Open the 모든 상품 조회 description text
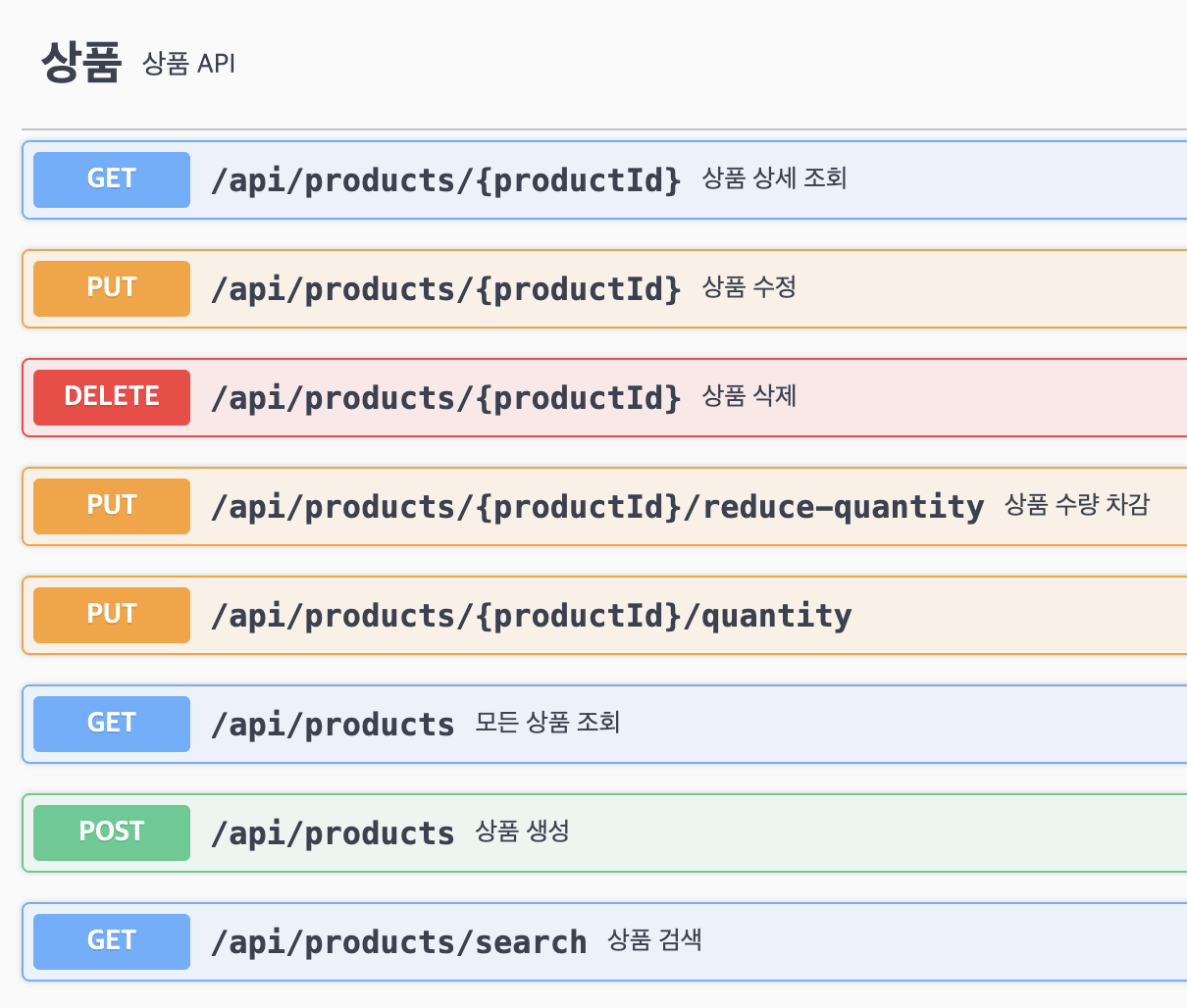This screenshot has height=1008, width=1187. 547,723
